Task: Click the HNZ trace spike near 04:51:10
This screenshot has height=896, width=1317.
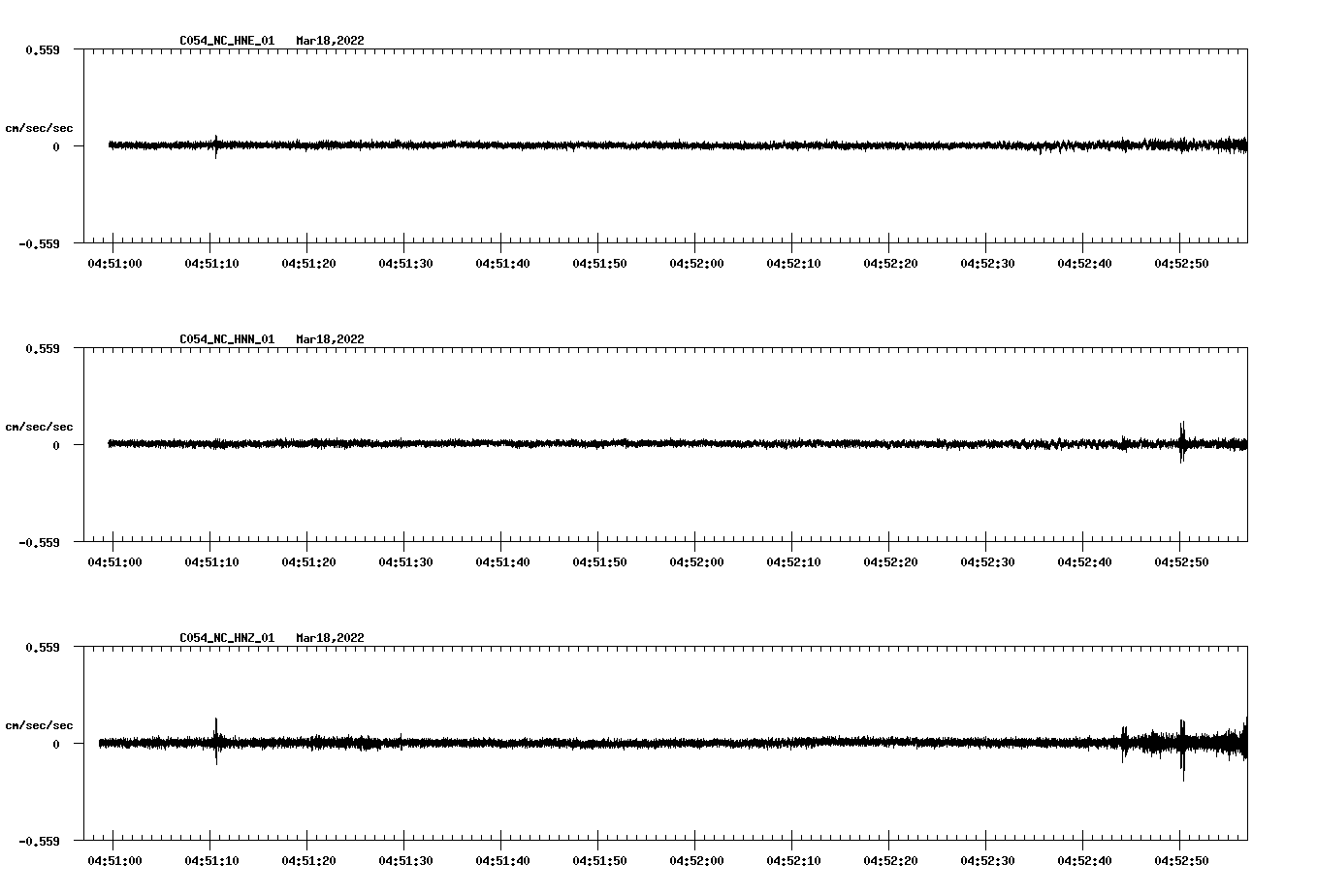Action: tap(216, 741)
